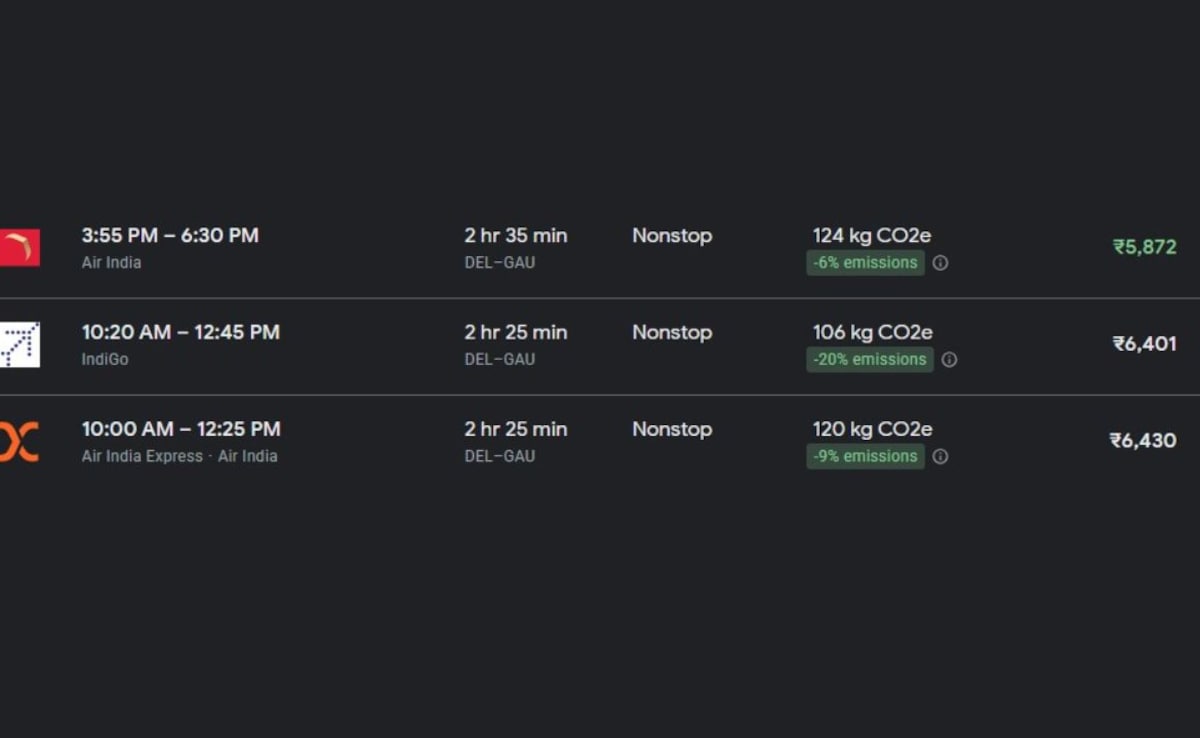
Task: Expand the 10:00 AM – 12:25 PM flight
Action: [180, 430]
